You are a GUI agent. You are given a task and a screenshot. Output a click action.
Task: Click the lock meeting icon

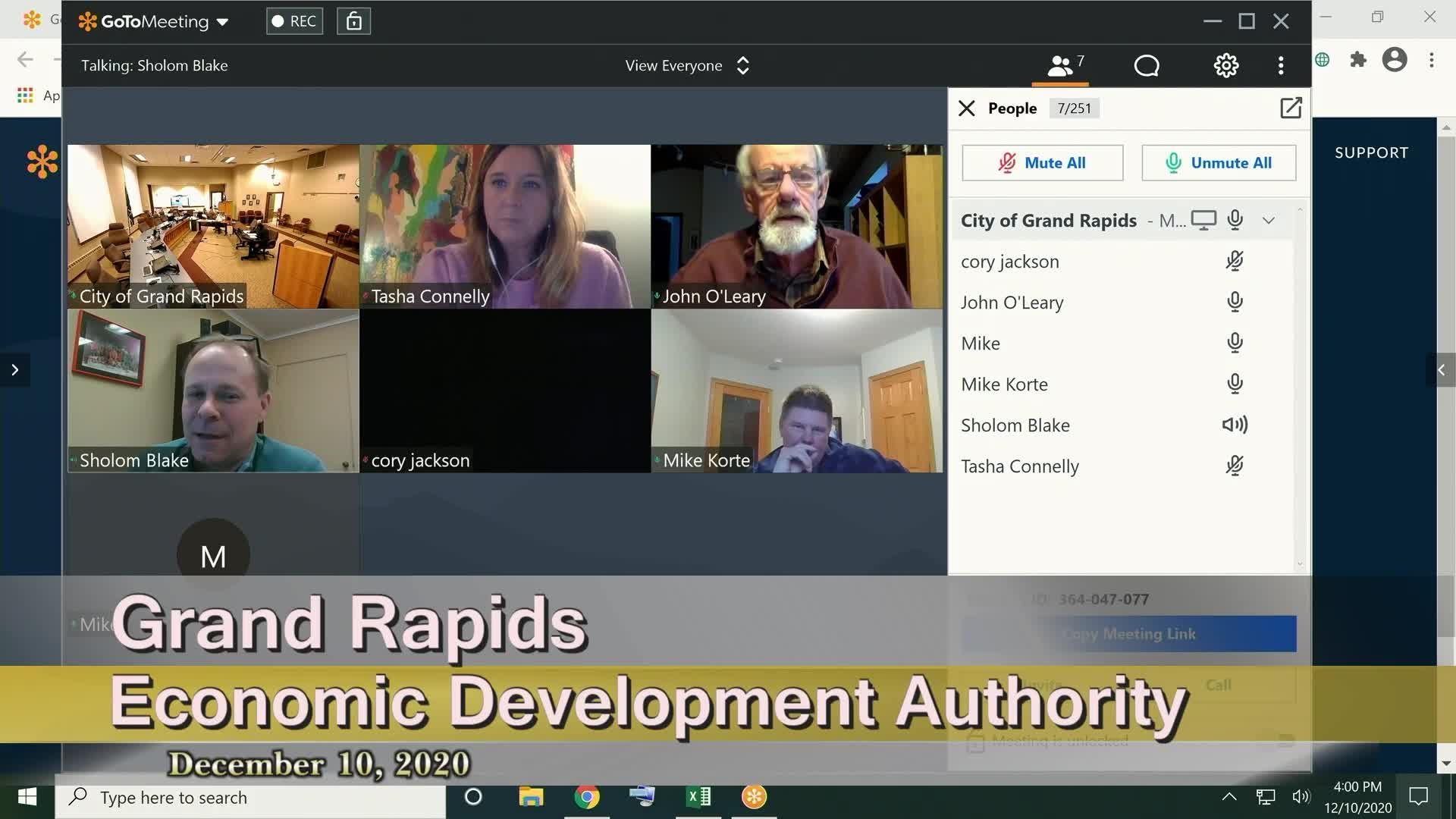[x=353, y=21]
